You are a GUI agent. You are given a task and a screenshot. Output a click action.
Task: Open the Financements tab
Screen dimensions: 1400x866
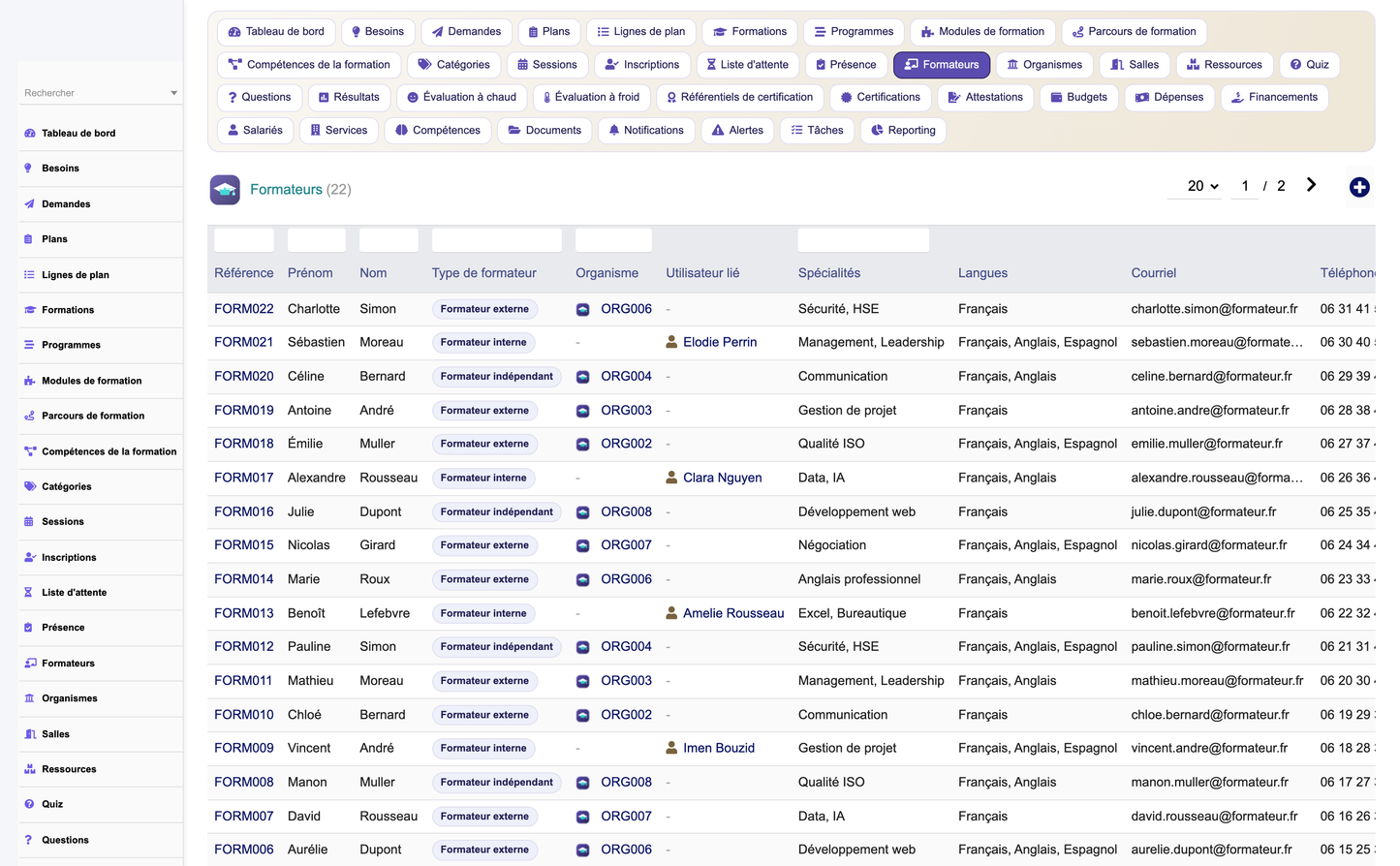pyautogui.click(x=1274, y=98)
